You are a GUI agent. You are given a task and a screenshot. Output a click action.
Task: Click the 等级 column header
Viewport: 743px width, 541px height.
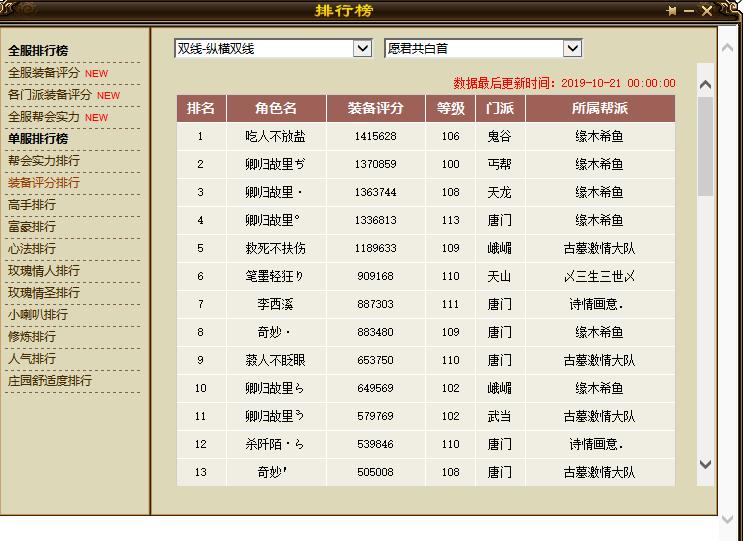450,108
